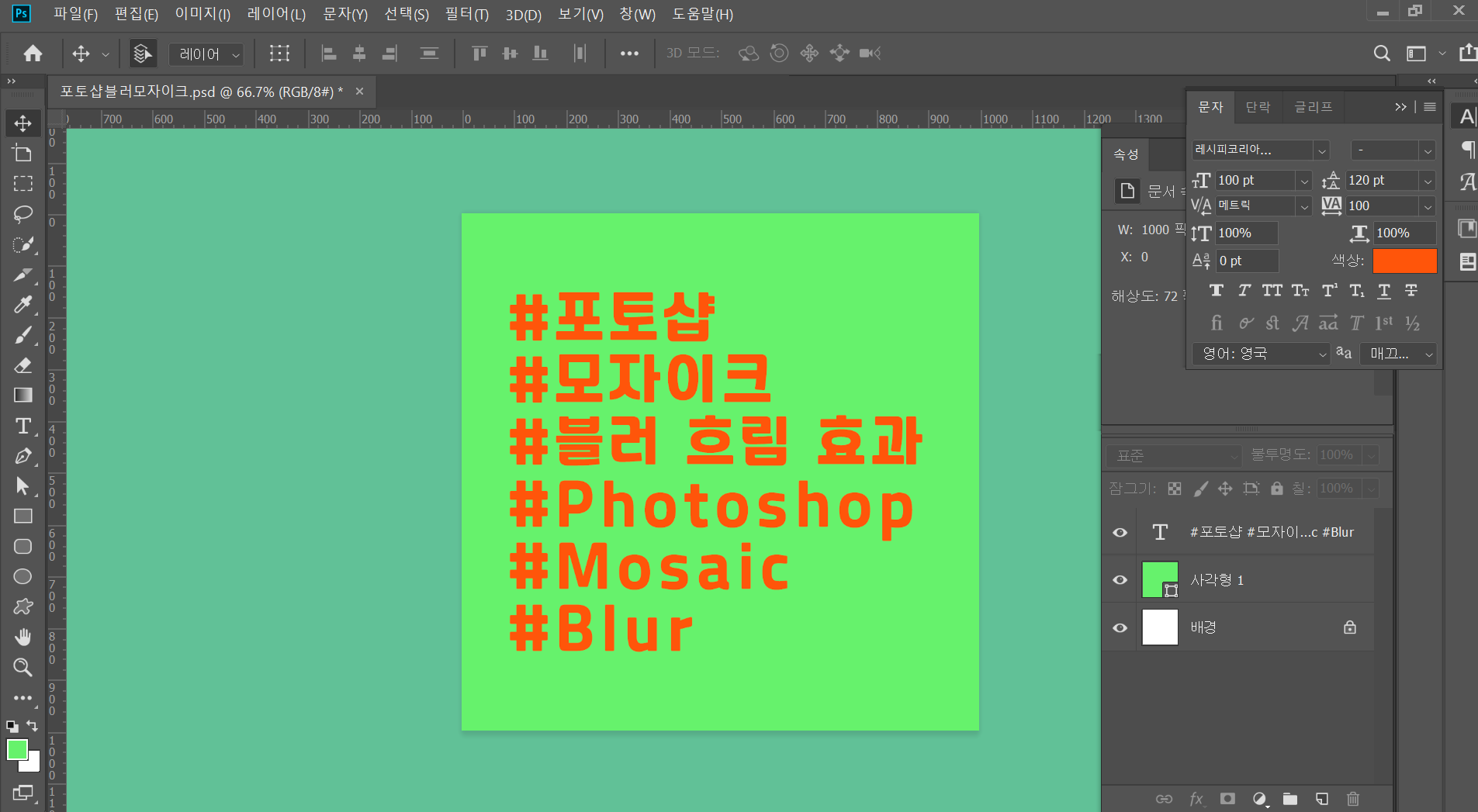Screen dimensions: 1478x812
Task: Hide the text layer #포토샵
Action: point(1120,533)
